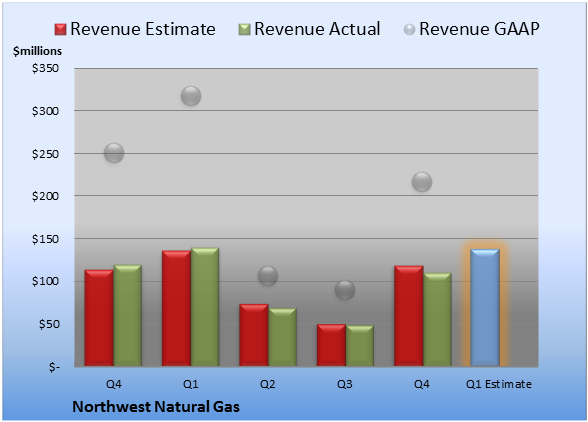Click the $100 axis value
Image resolution: width=588 pixels, height=422 pixels.
pyautogui.click(x=45, y=281)
